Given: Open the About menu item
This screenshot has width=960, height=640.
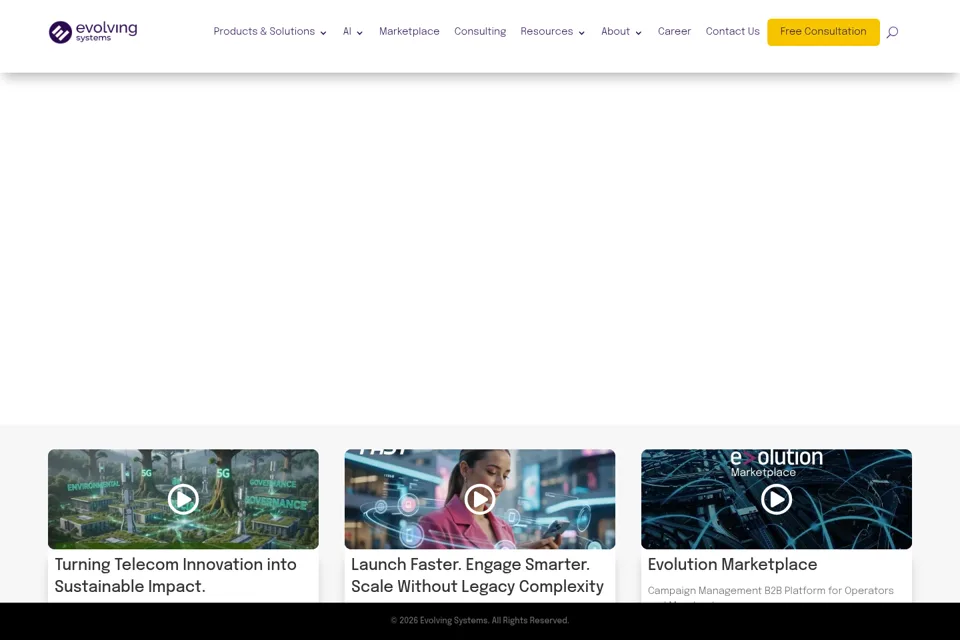Looking at the screenshot, I should (615, 31).
